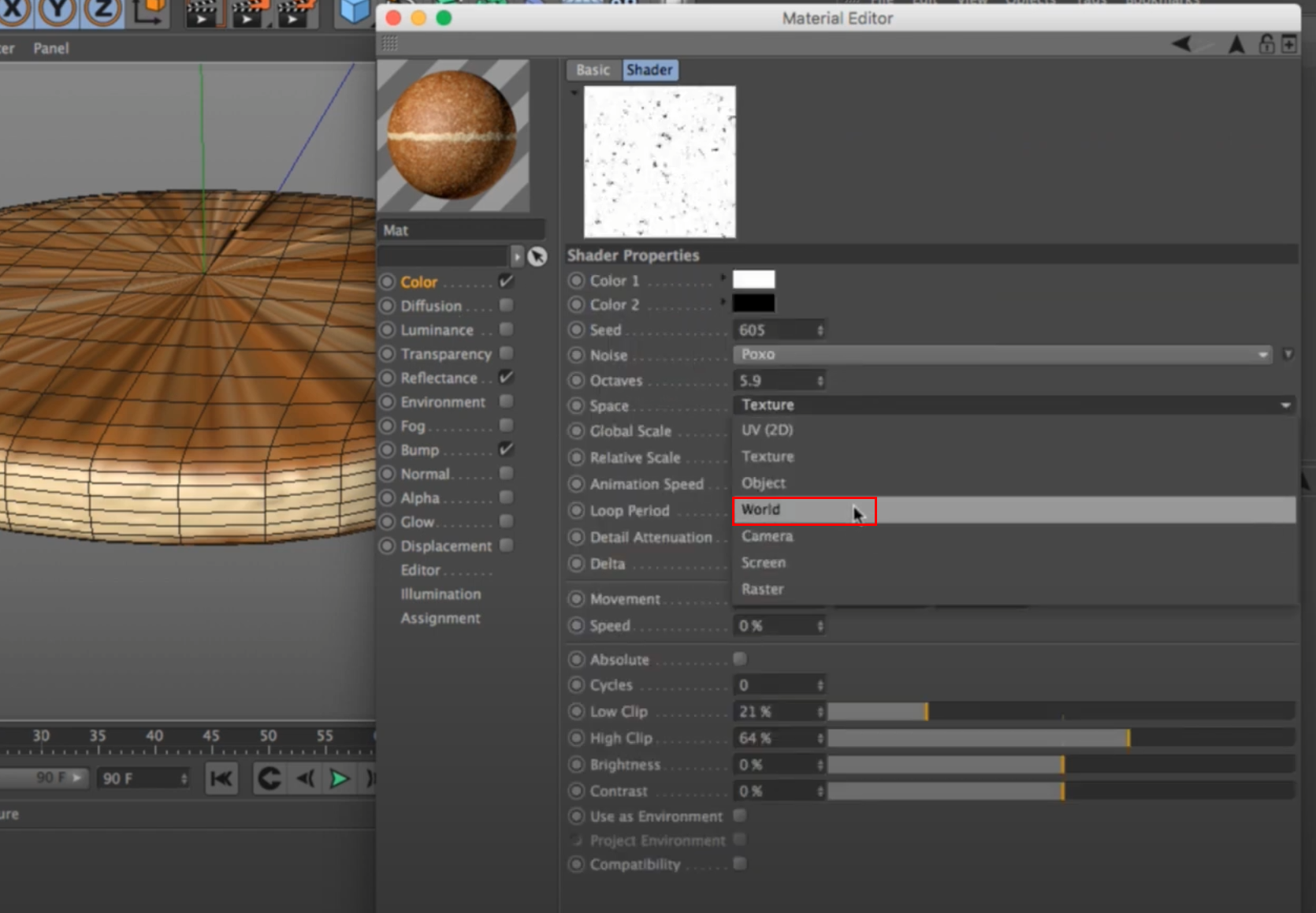Enable the Diffusion channel checkbox
Viewport: 1316px width, 913px height.
[x=506, y=305]
